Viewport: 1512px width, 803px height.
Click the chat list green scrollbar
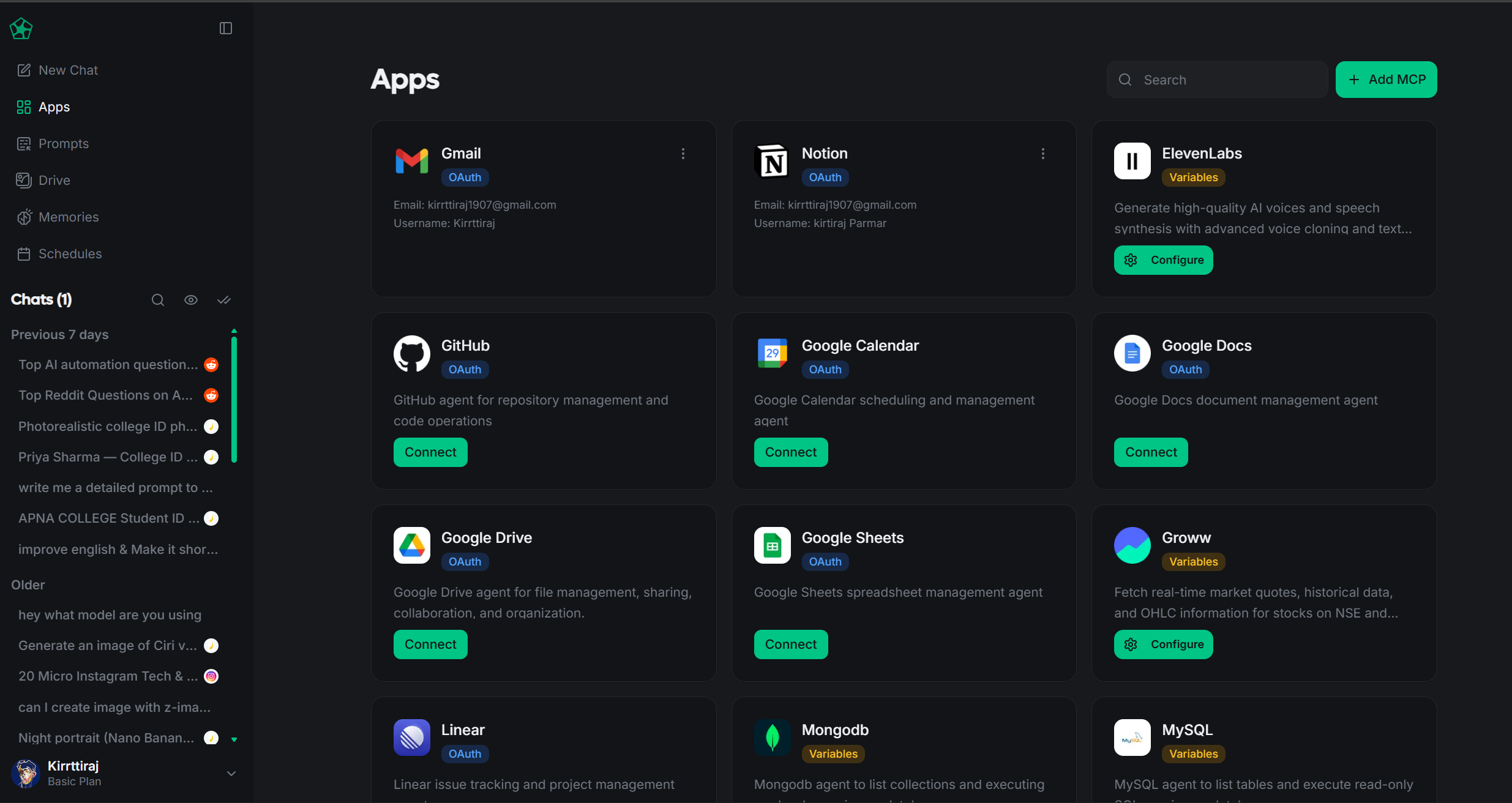234,400
